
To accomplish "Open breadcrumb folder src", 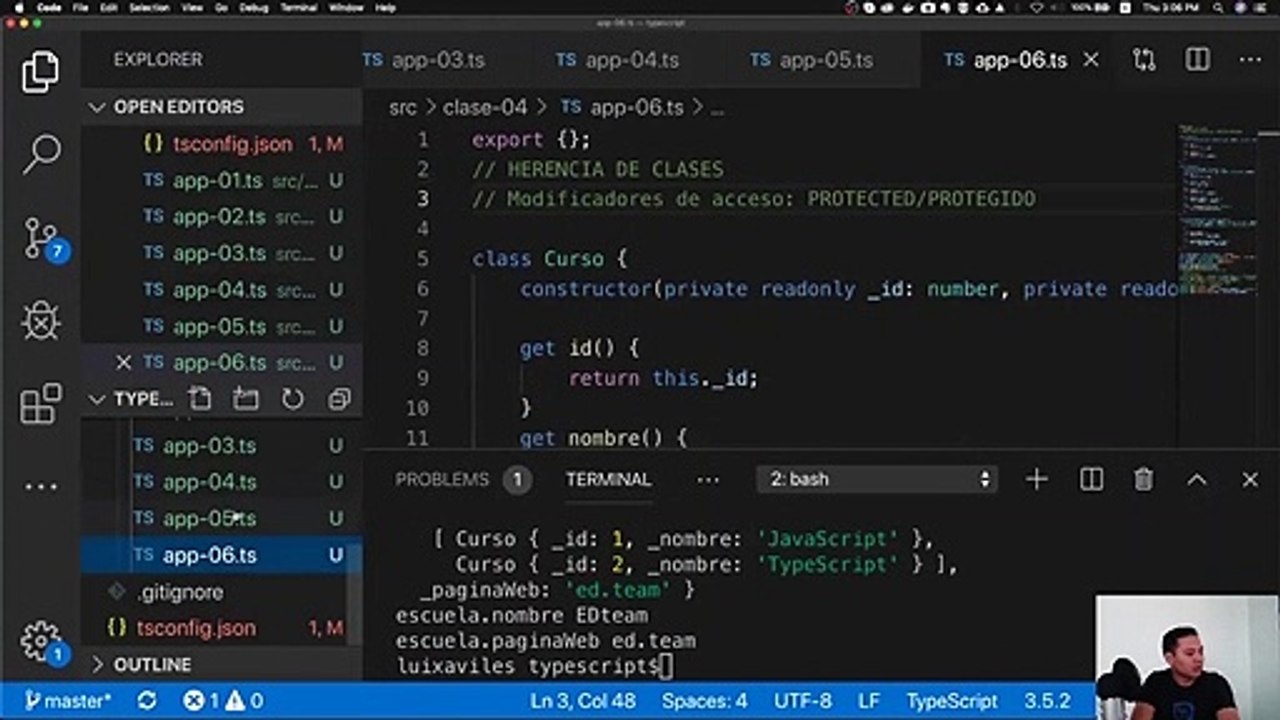I will click(403, 107).
